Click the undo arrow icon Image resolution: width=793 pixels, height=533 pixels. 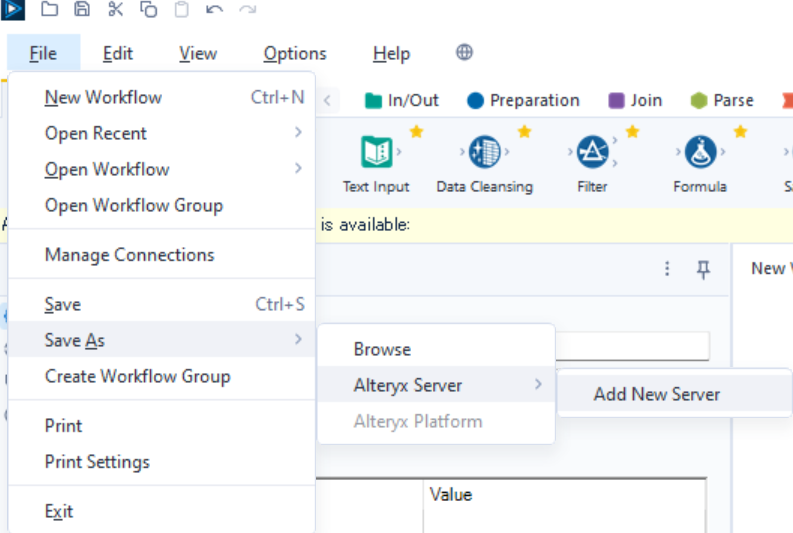214,10
